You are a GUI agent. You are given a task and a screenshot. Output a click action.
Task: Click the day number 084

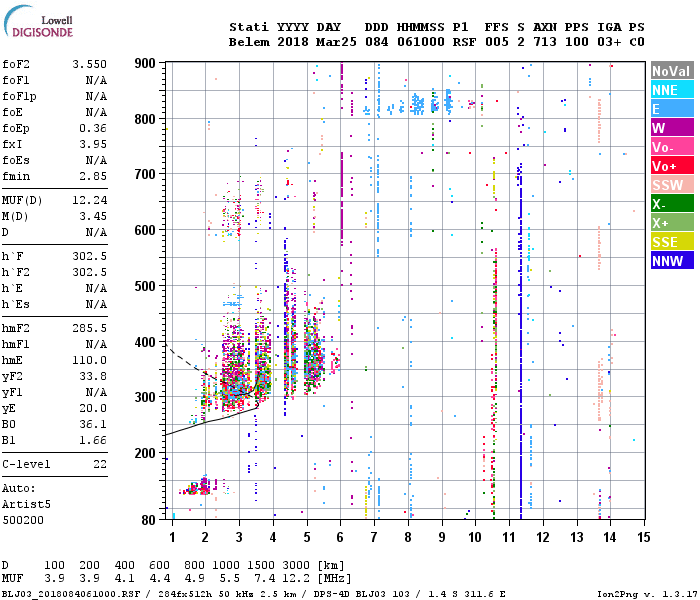377,42
